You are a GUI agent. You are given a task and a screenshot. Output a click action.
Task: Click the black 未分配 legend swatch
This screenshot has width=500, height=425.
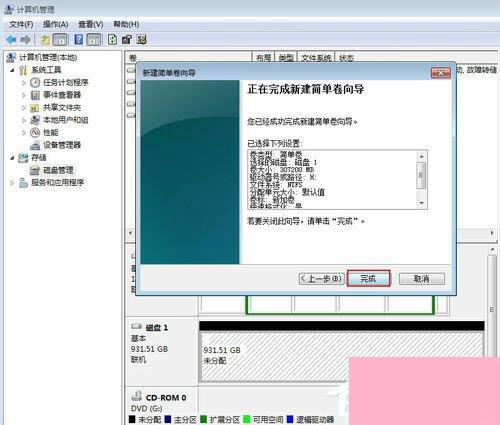tap(132, 419)
